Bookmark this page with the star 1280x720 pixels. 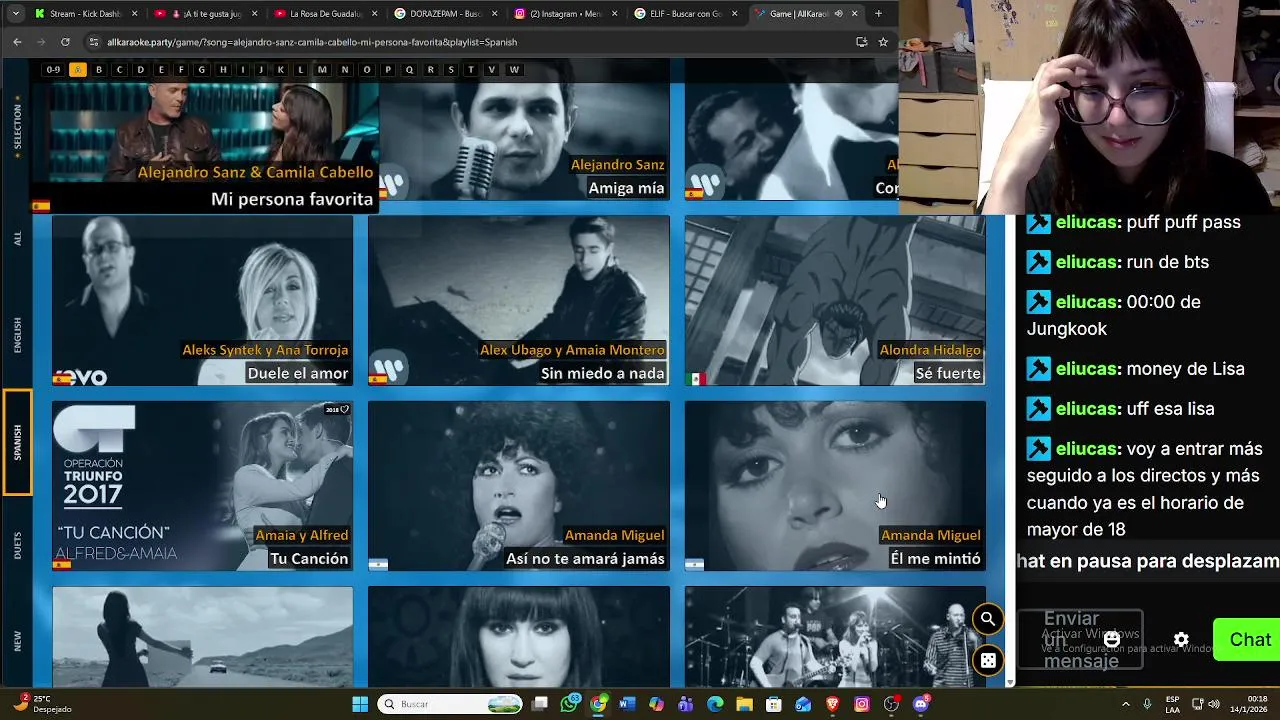tap(883, 42)
